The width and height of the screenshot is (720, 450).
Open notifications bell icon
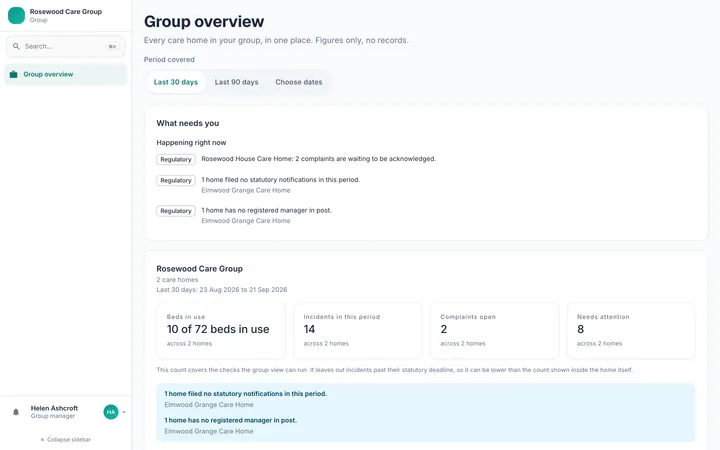click(16, 412)
